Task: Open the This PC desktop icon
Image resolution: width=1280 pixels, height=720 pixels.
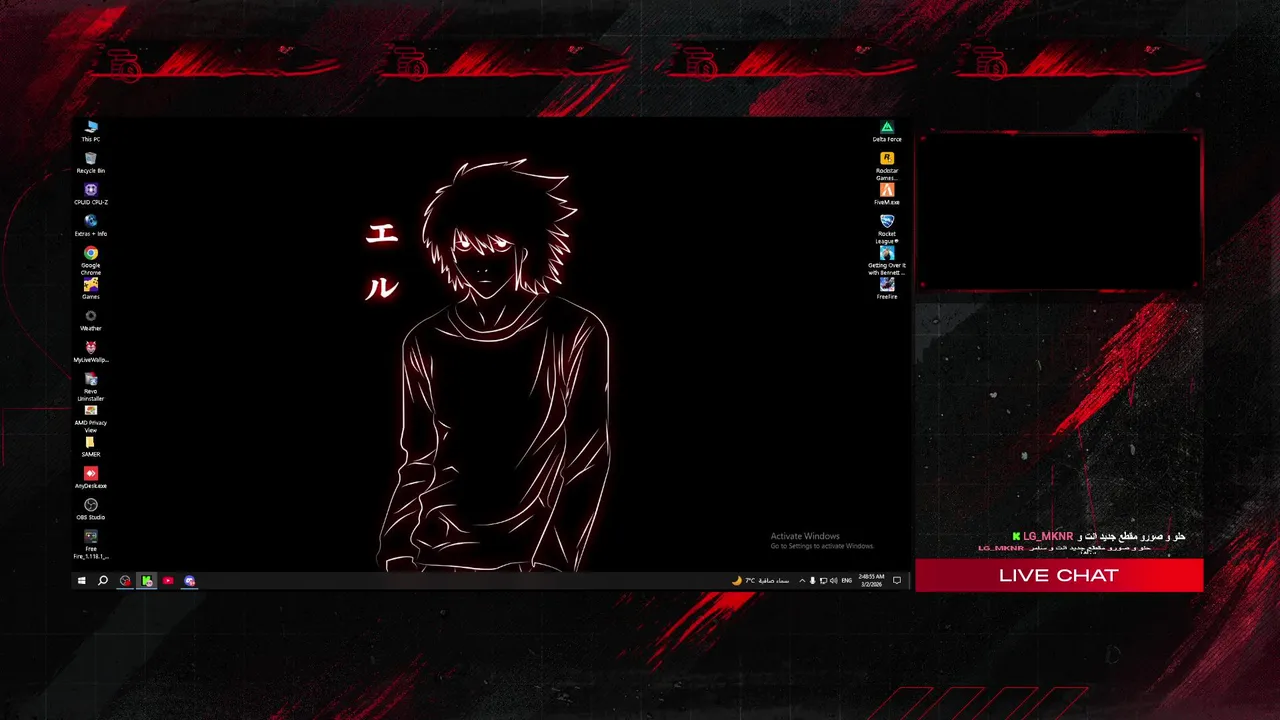Action: (91, 131)
